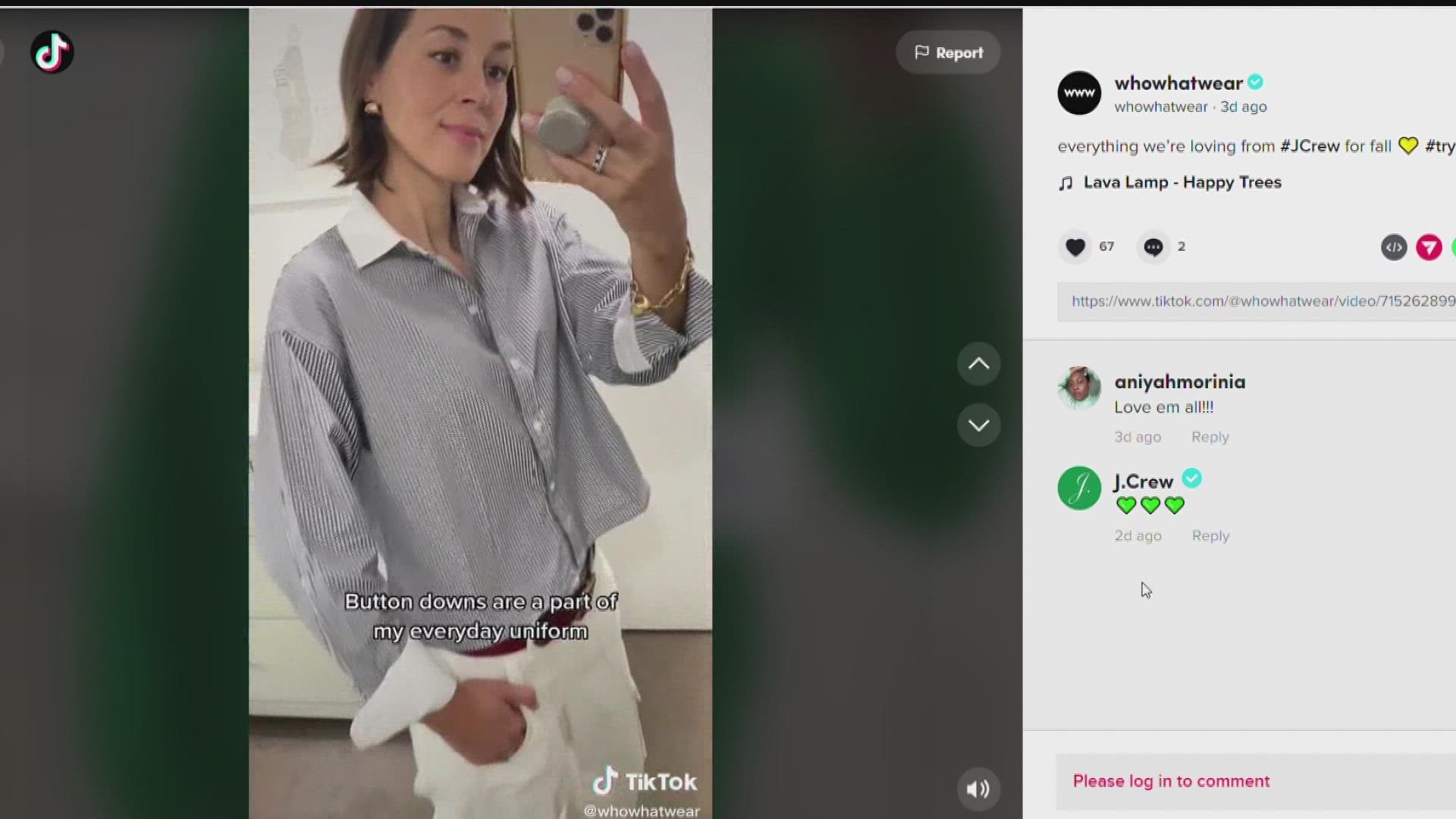Click the Reply button under J.Crew comment
The height and width of the screenshot is (819, 1456).
pos(1210,535)
